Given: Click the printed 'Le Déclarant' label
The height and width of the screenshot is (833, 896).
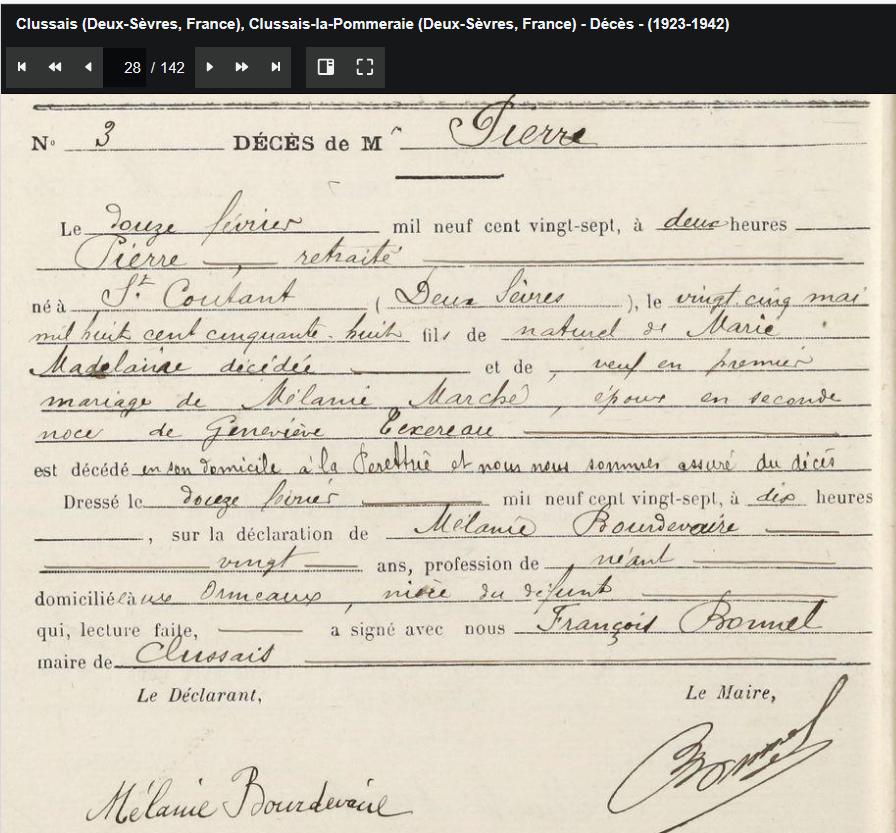Looking at the screenshot, I should pyautogui.click(x=199, y=696).
